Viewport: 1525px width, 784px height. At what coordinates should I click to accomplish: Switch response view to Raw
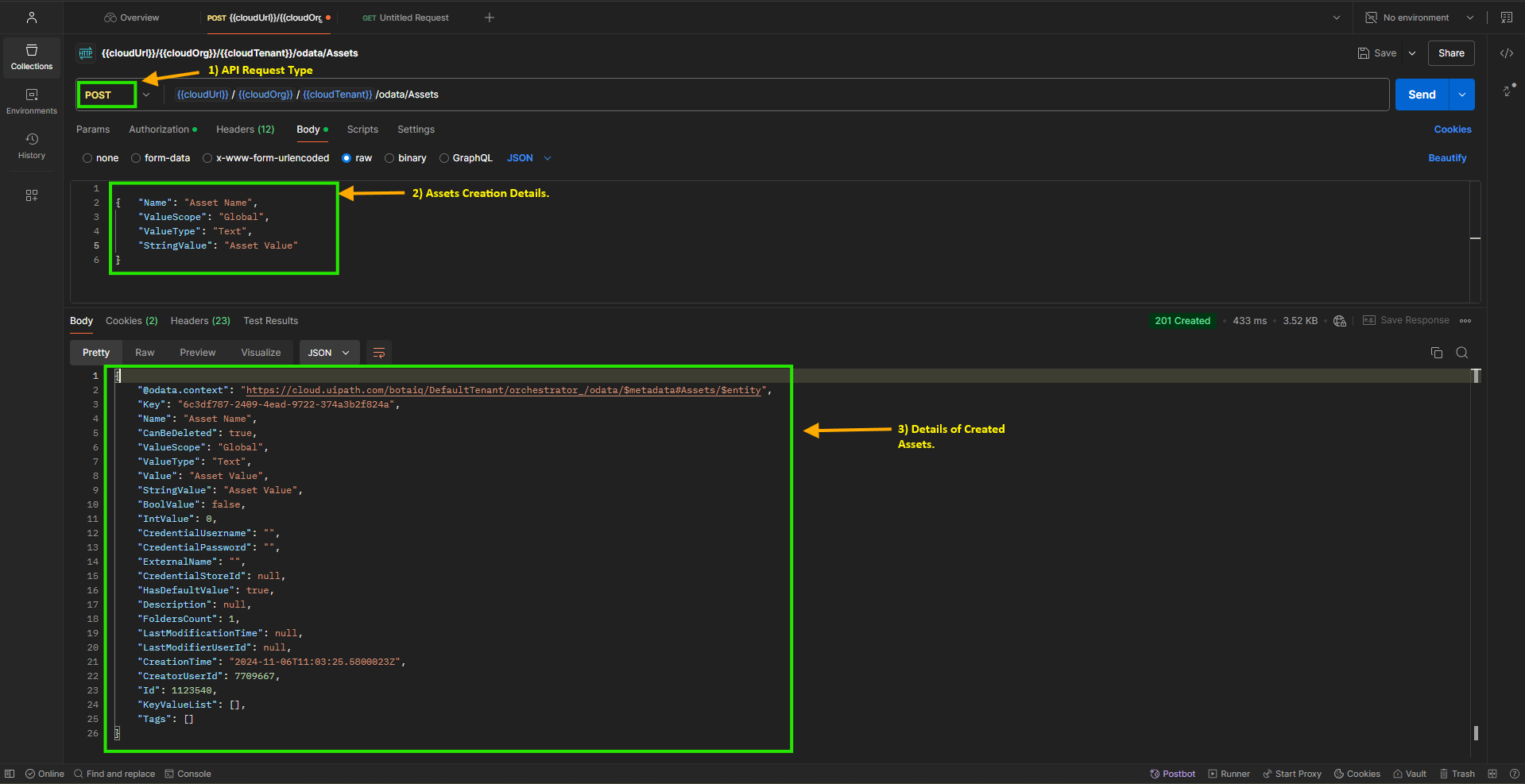pos(145,353)
